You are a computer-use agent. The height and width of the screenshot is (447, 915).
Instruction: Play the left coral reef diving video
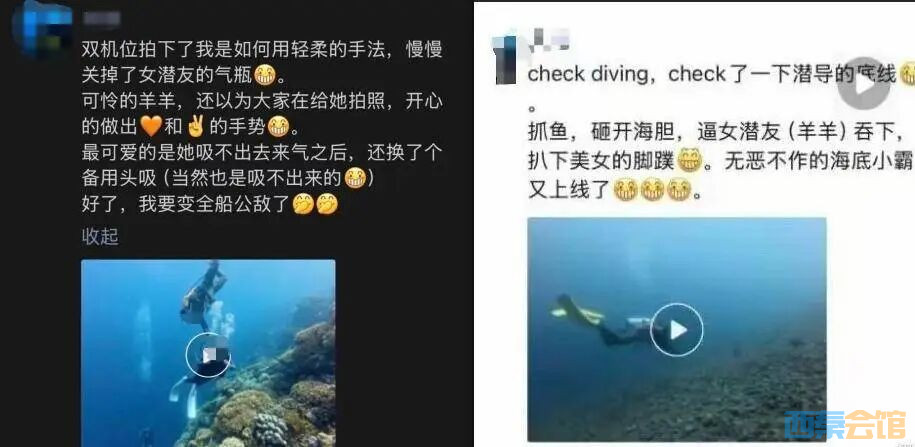[208, 354]
